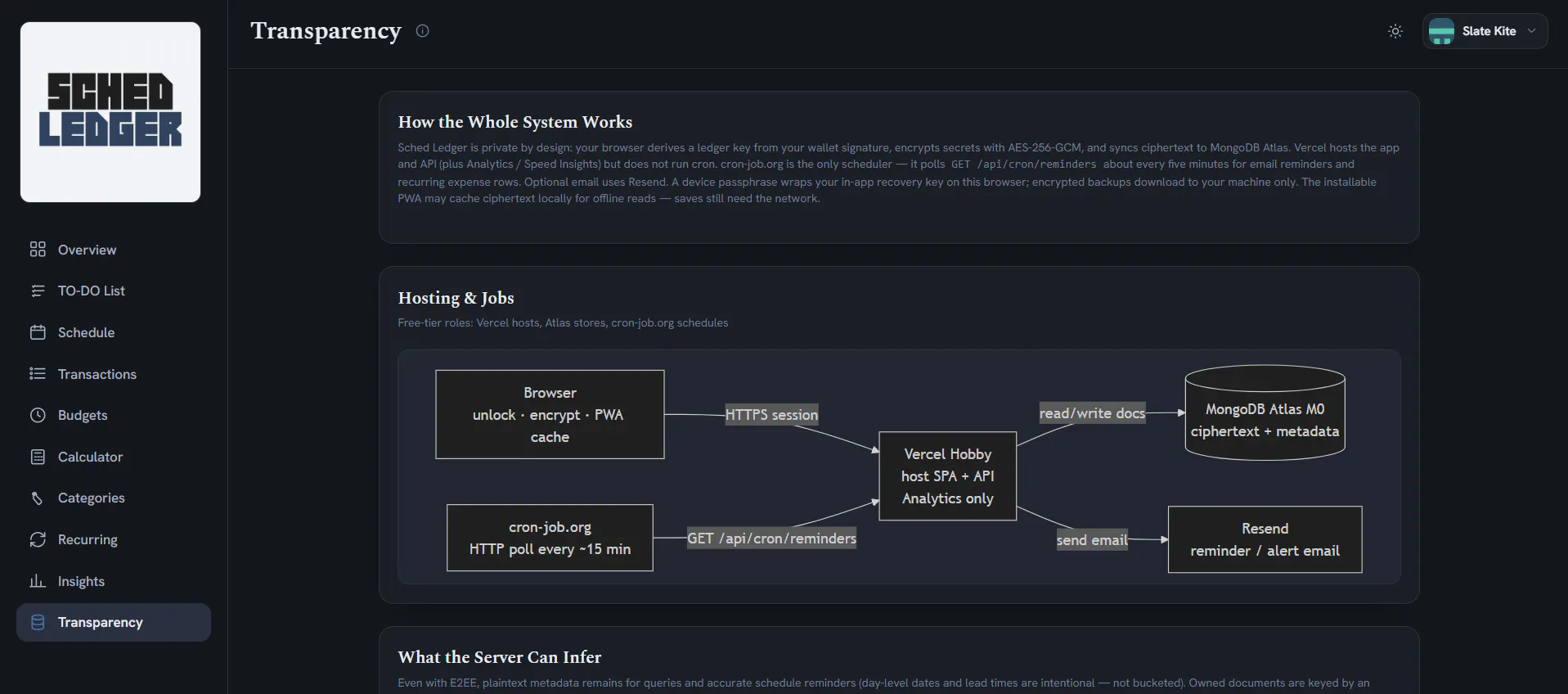The width and height of the screenshot is (1568, 694).
Task: Go to Recurring expenses
Action: [114, 539]
